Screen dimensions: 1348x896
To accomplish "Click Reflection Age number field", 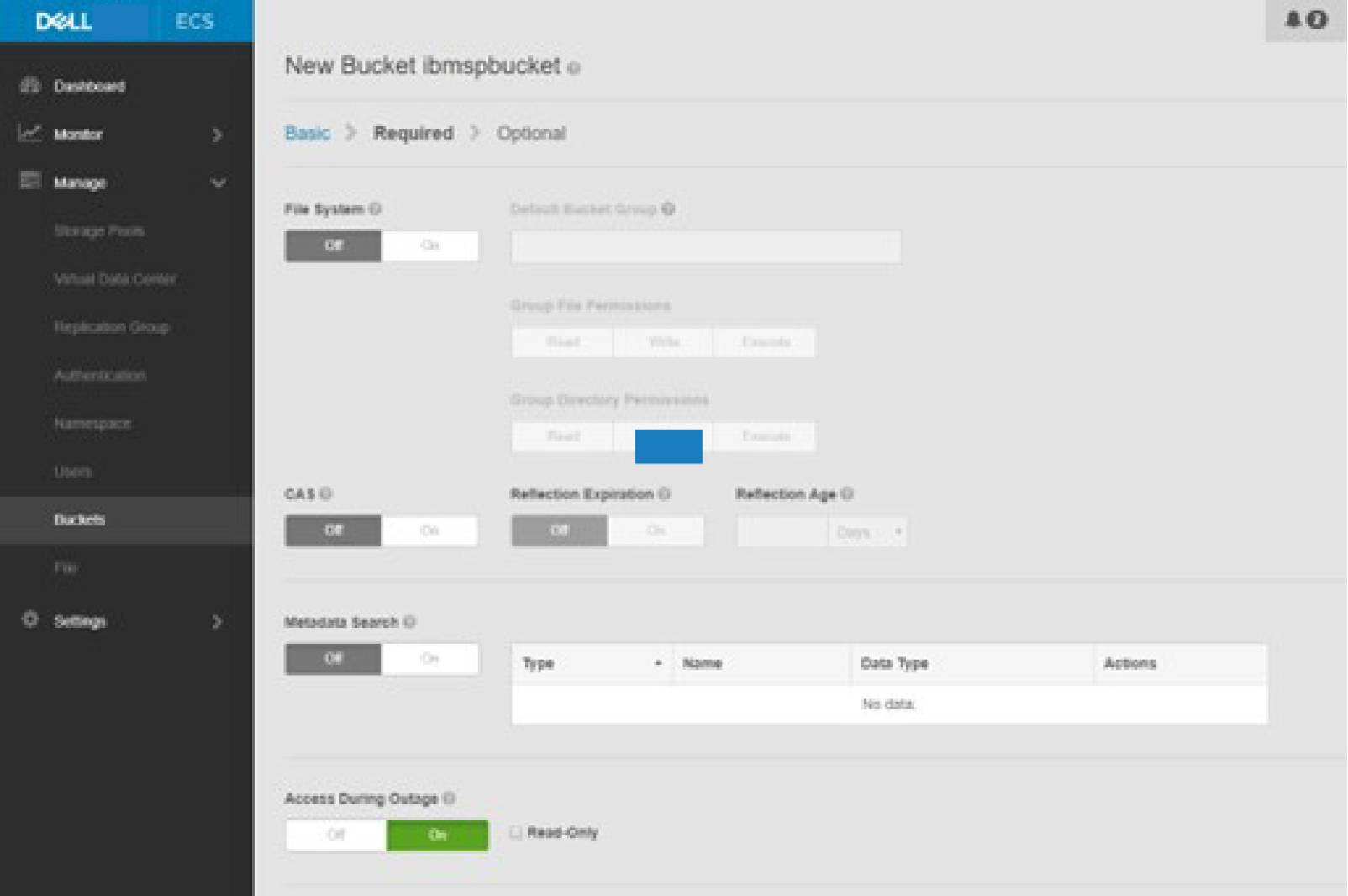I will pyautogui.click(x=782, y=532).
